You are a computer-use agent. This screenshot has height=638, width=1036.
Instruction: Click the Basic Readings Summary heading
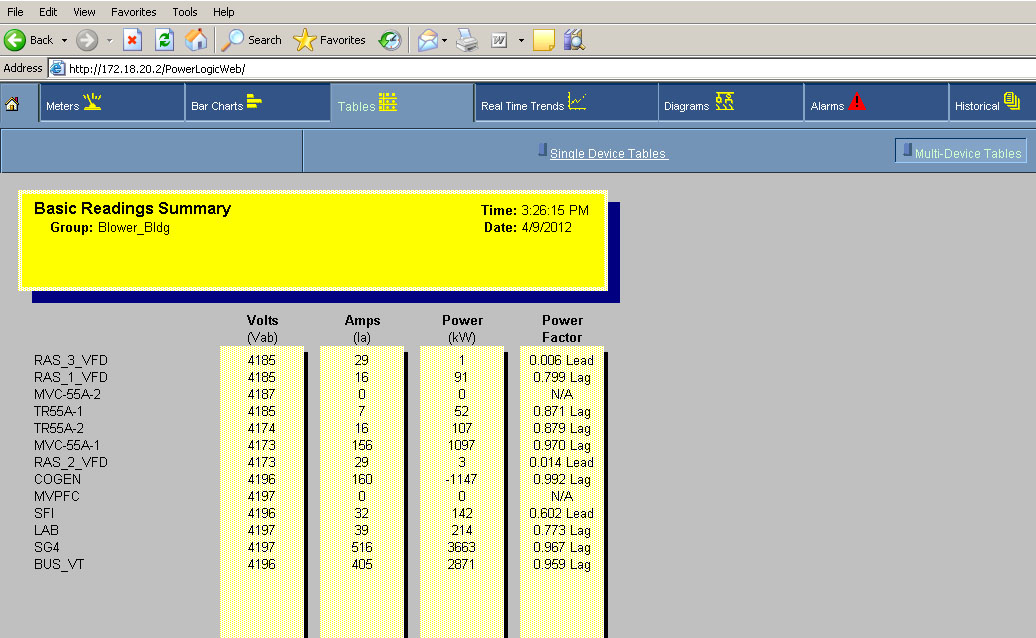tap(132, 209)
